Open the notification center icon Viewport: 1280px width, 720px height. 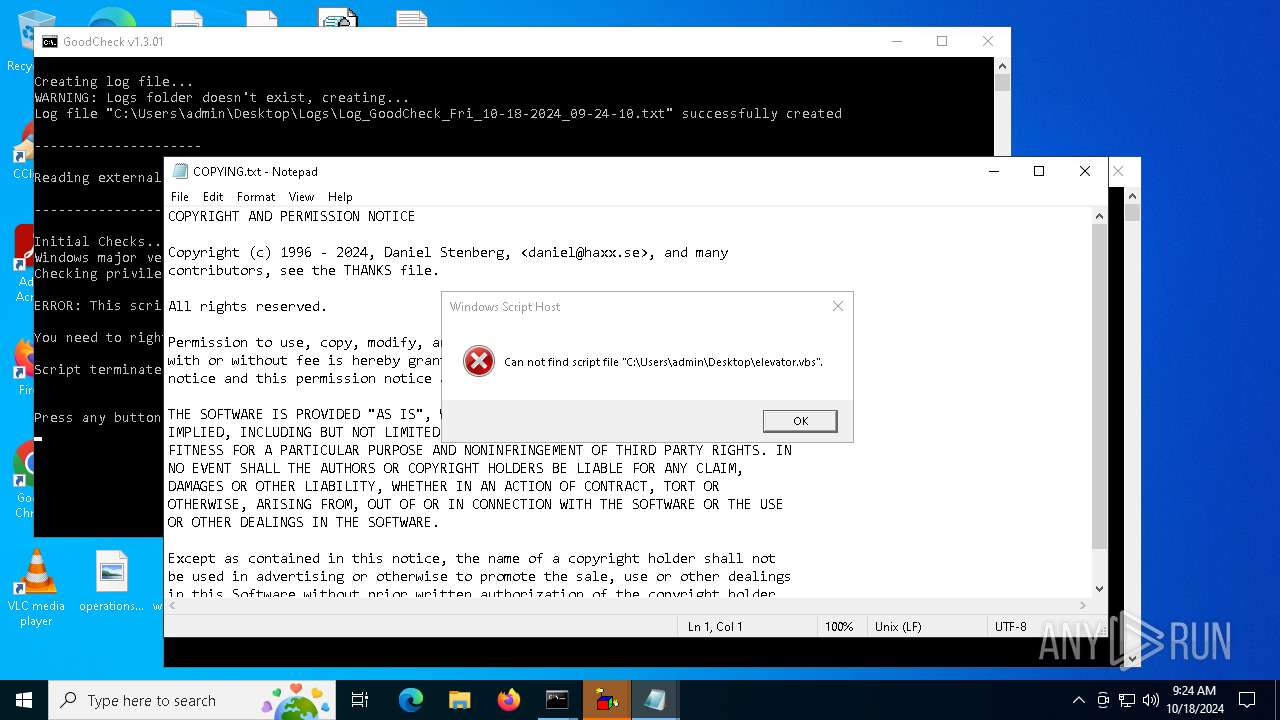(x=1247, y=700)
